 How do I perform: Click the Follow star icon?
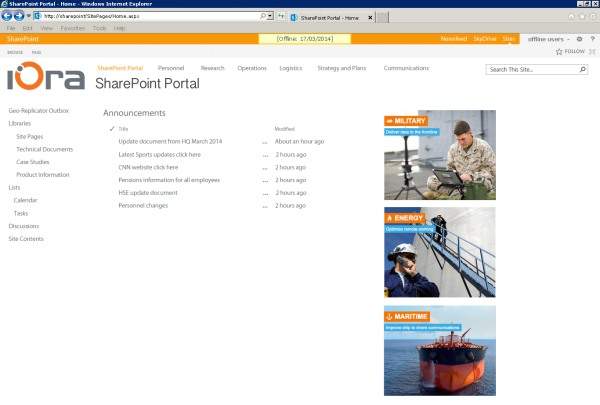559,51
